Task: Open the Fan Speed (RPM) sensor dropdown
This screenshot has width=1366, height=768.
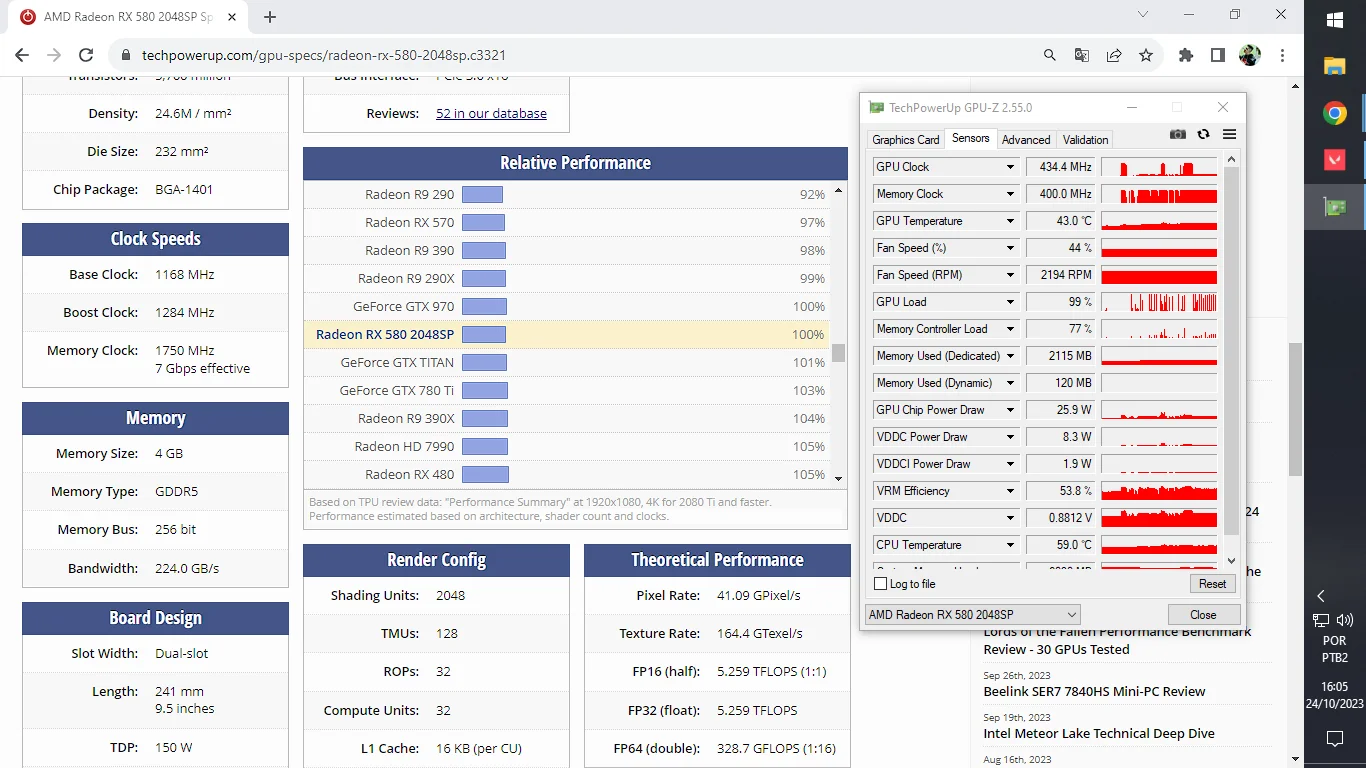Action: pos(1010,275)
